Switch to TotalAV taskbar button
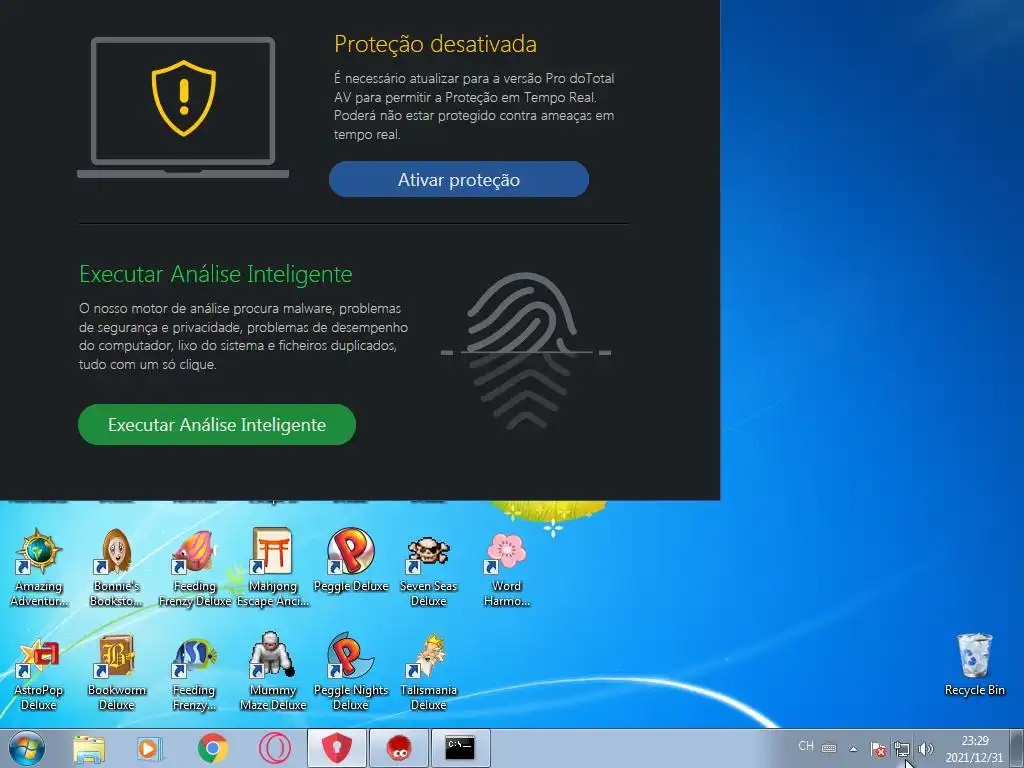Image resolution: width=1024 pixels, height=768 pixels. 336,748
